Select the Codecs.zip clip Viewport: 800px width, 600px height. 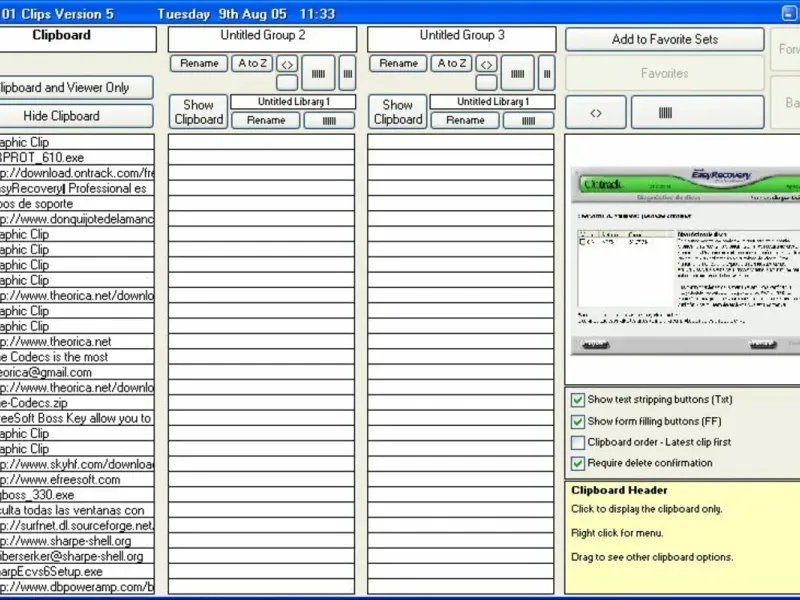pos(77,403)
